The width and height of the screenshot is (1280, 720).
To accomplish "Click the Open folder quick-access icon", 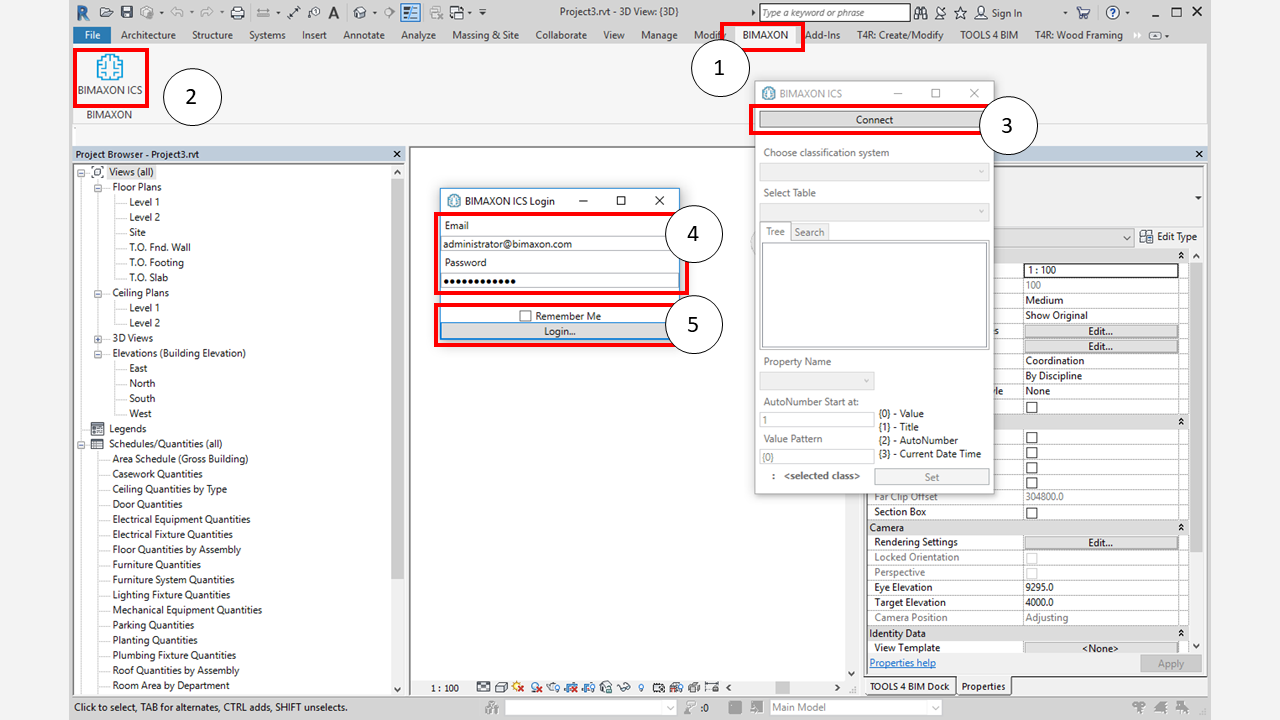I will 106,12.
